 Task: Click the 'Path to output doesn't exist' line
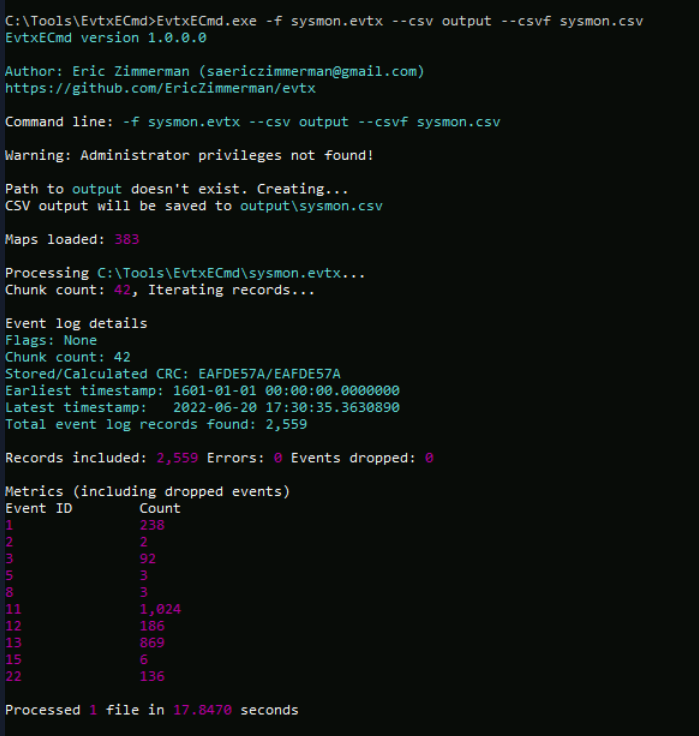point(177,189)
